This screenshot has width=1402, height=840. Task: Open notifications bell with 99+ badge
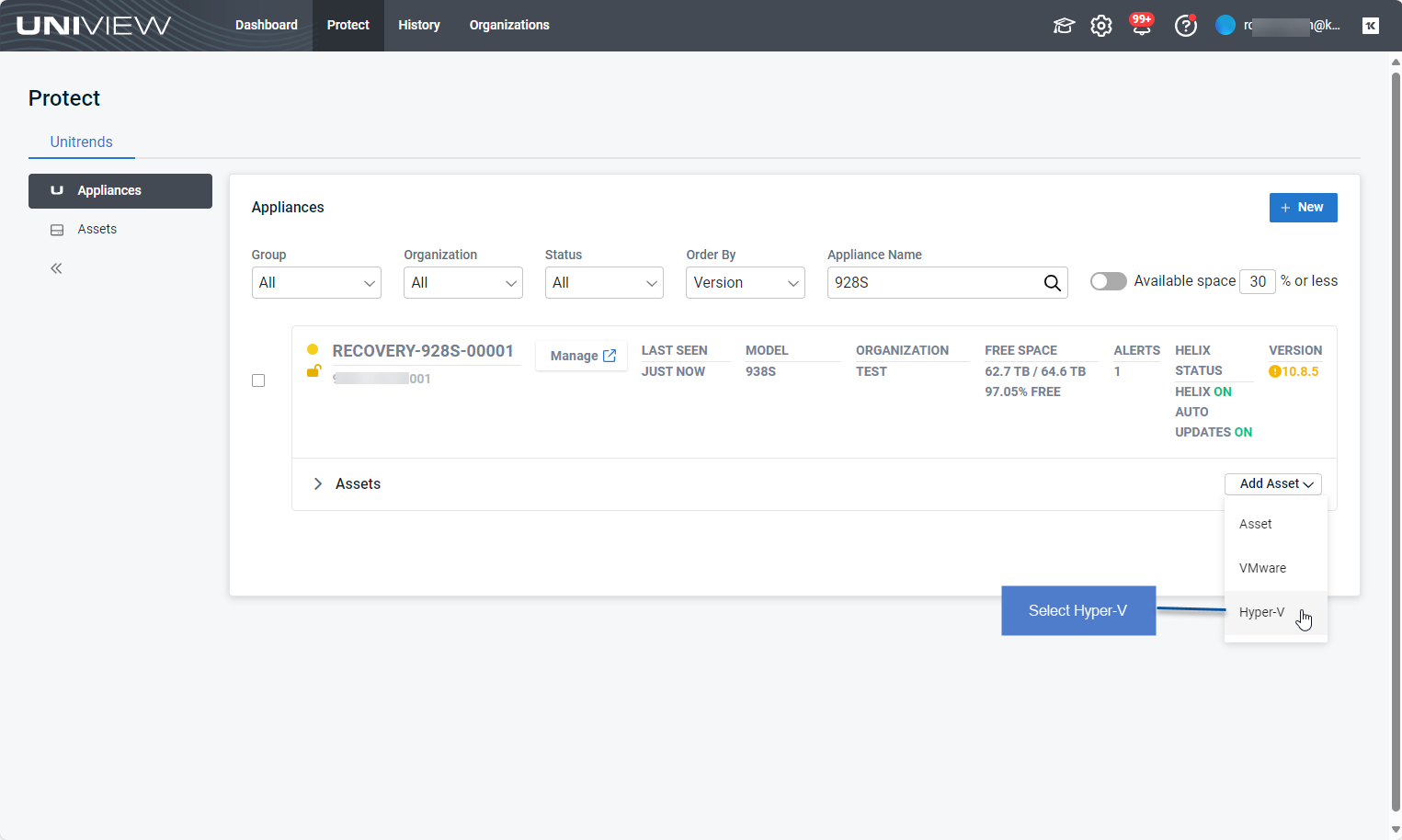(x=1142, y=25)
